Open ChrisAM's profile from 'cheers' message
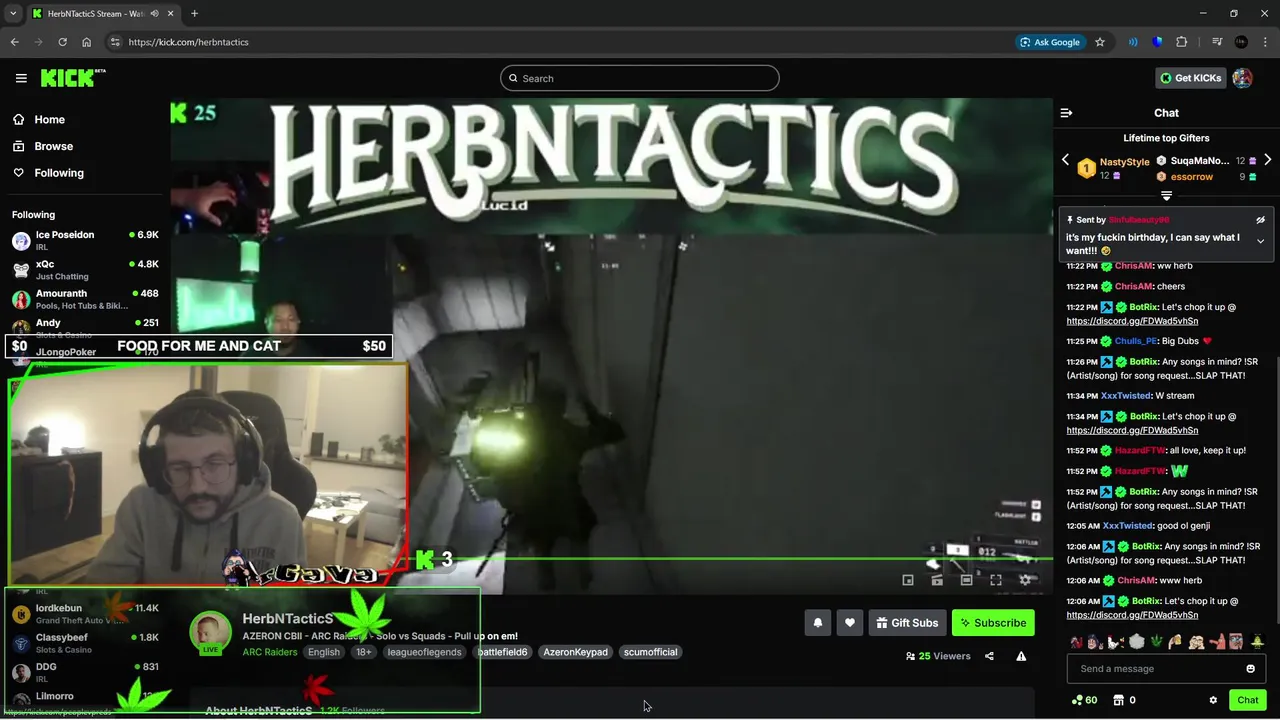 click(x=1134, y=286)
